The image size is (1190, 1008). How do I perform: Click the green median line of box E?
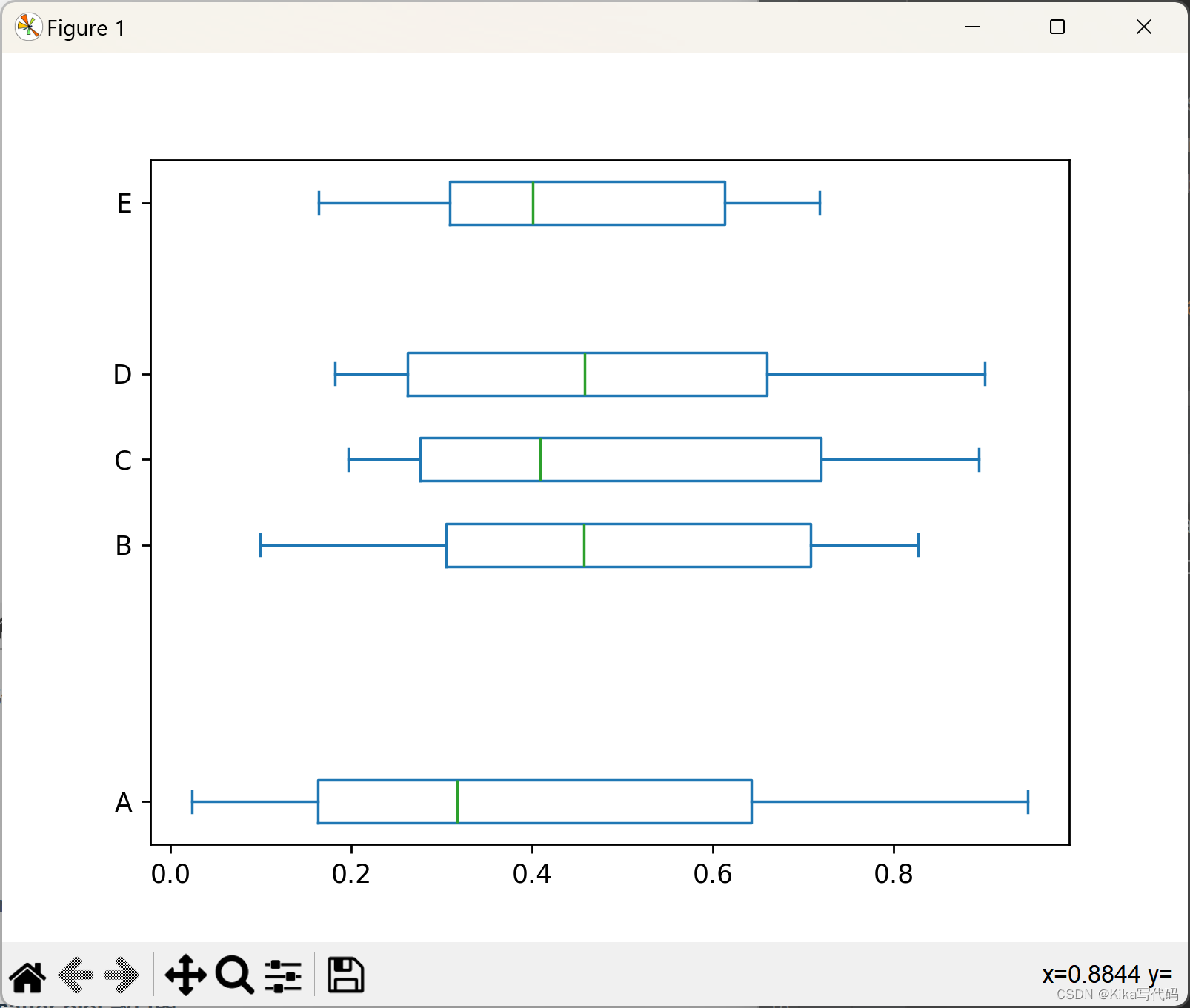pyautogui.click(x=533, y=203)
